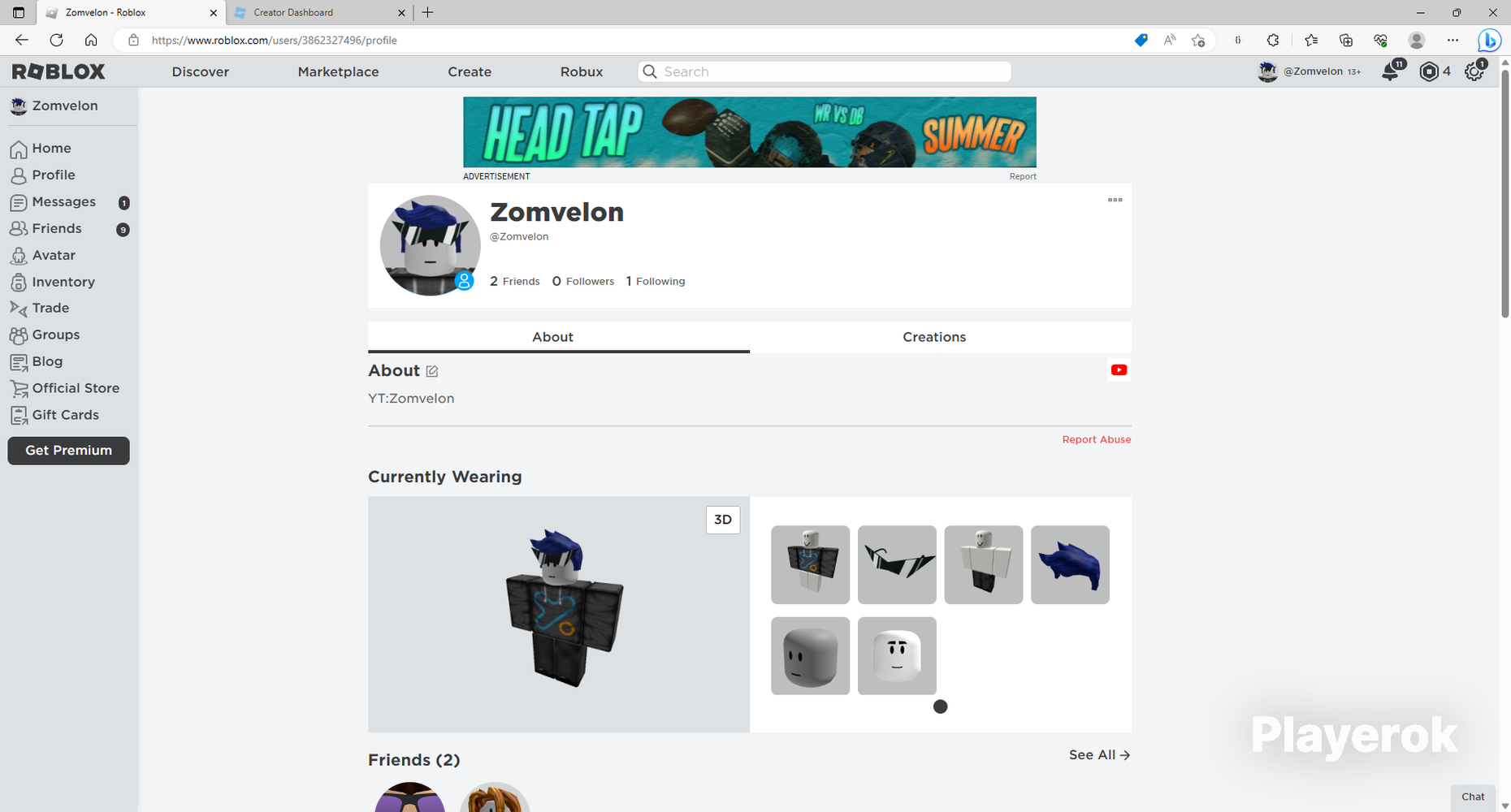The height and width of the screenshot is (812, 1511).
Task: Edit the About section with the pencil icon
Action: tap(432, 371)
